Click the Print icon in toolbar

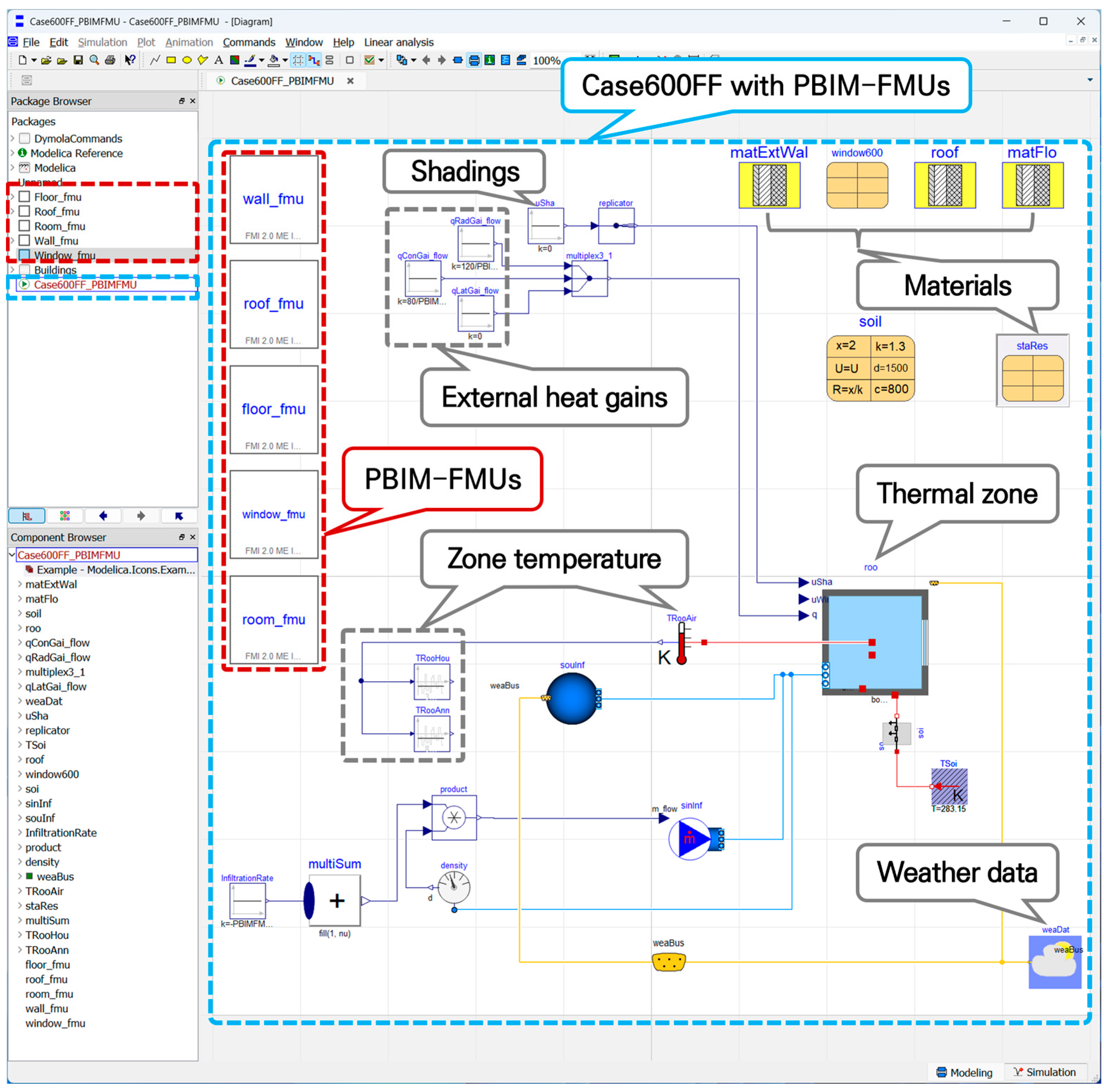pyautogui.click(x=110, y=60)
